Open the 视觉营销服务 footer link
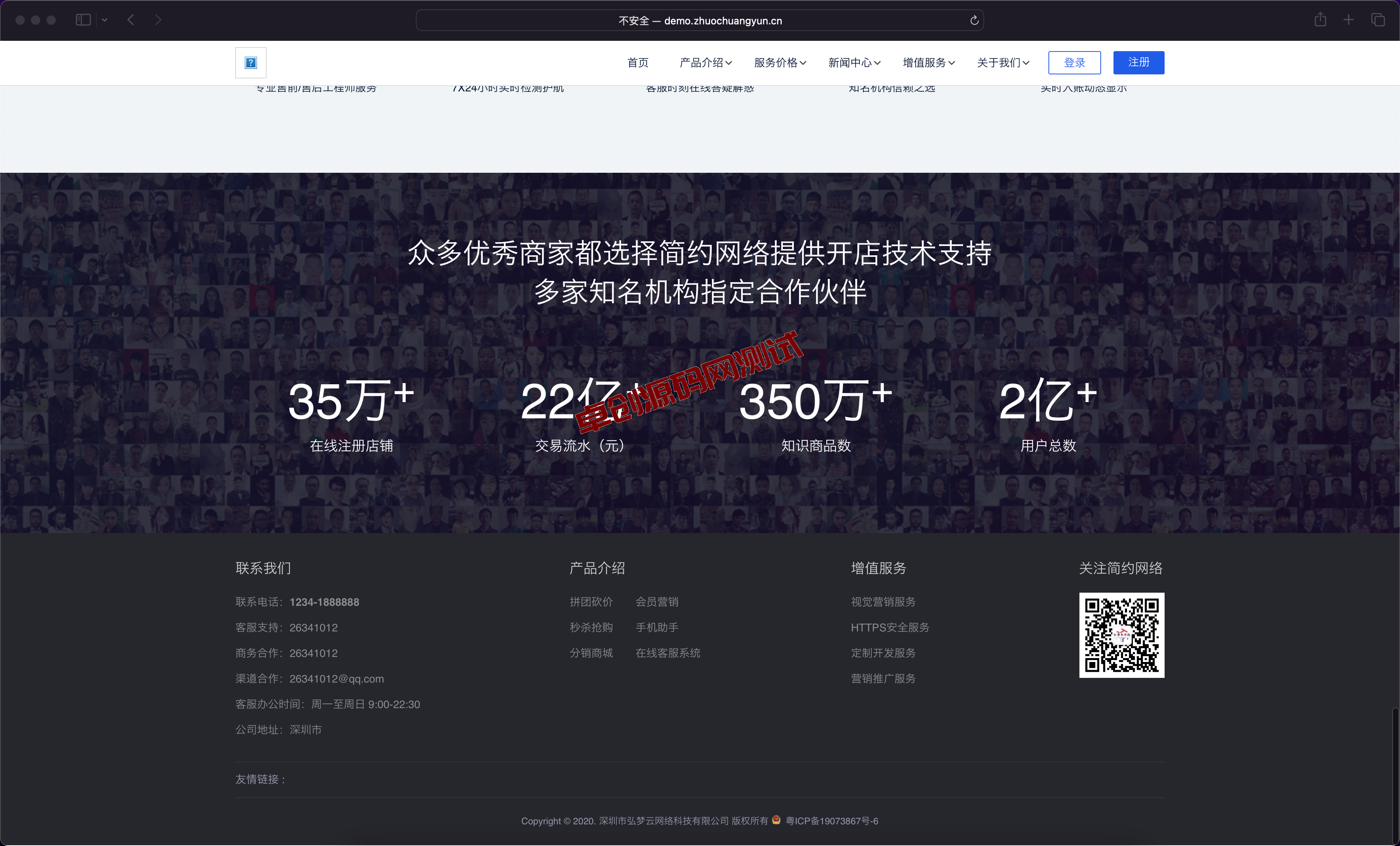Image resolution: width=1400 pixels, height=846 pixels. tap(883, 602)
